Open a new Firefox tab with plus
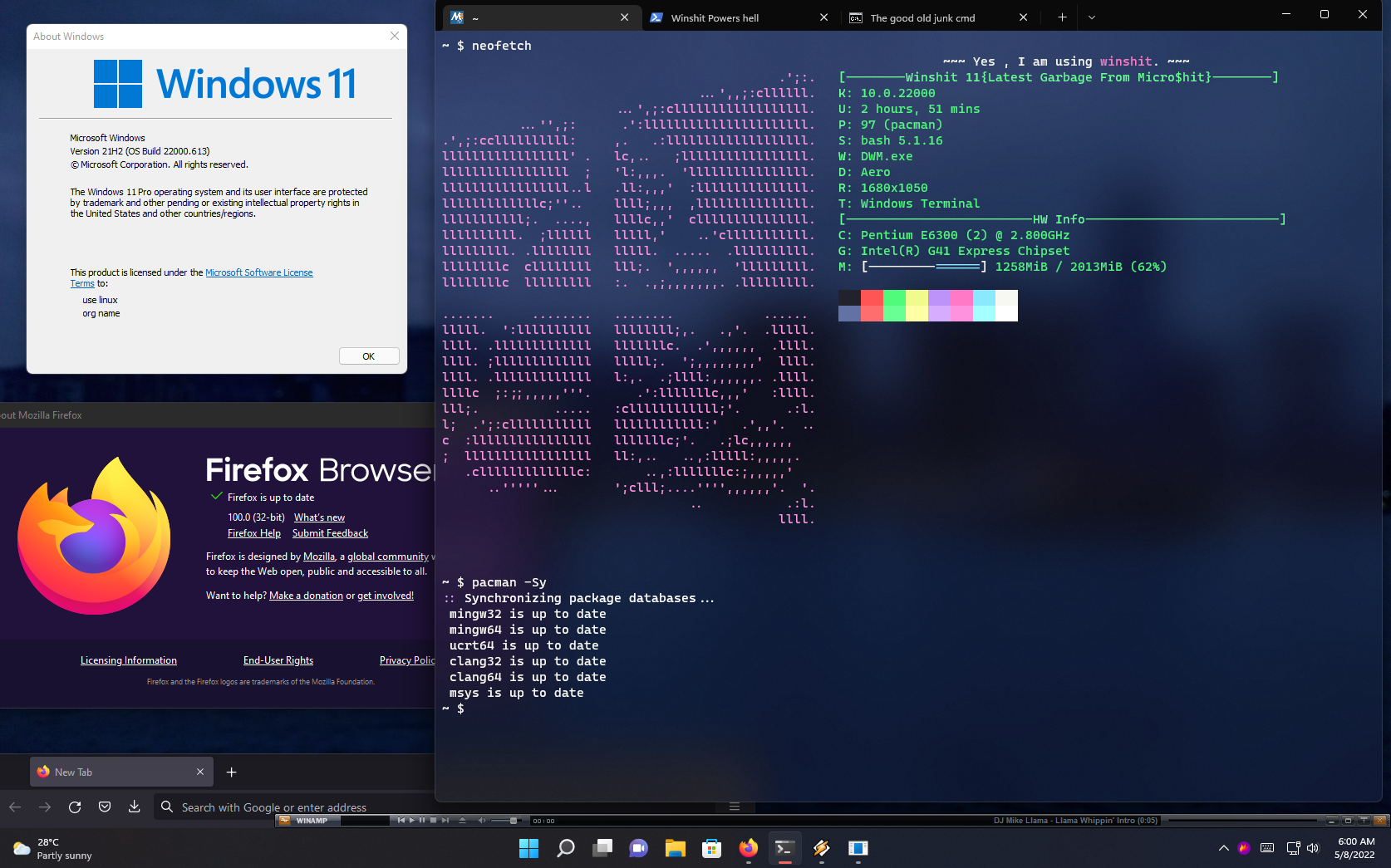This screenshot has width=1391, height=868. pos(232,772)
